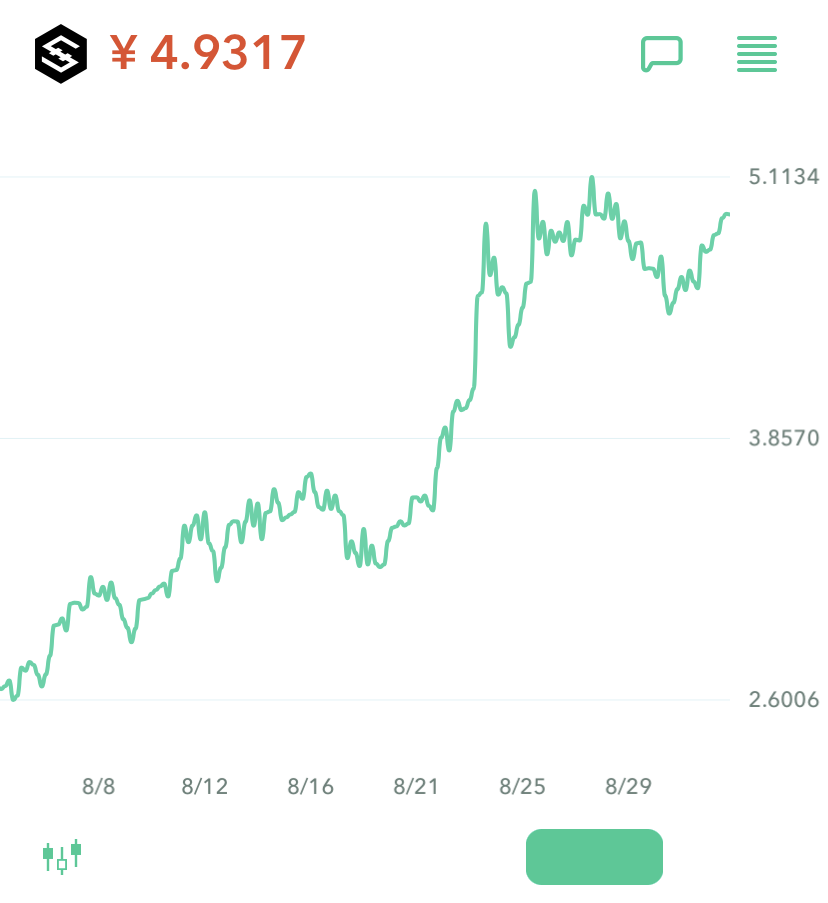
Task: Select the 8/29 date label
Action: coord(628,787)
